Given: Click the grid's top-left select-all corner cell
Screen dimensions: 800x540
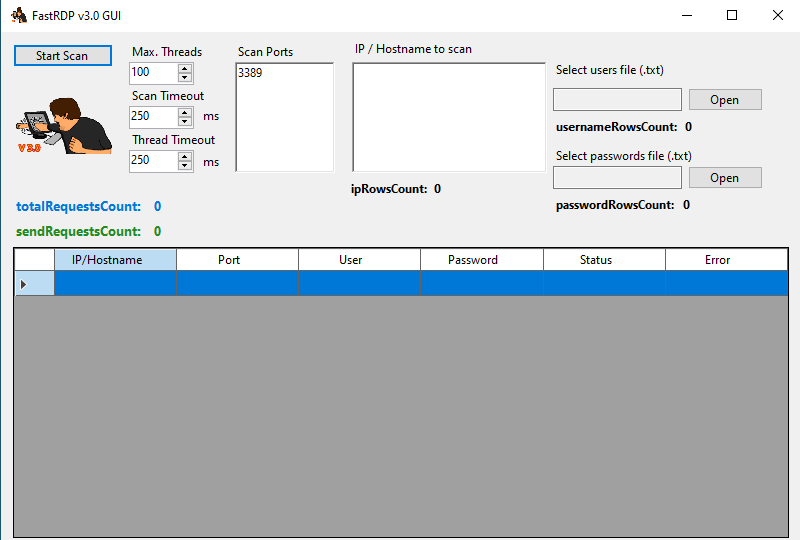Looking at the screenshot, I should pyautogui.click(x=34, y=260).
